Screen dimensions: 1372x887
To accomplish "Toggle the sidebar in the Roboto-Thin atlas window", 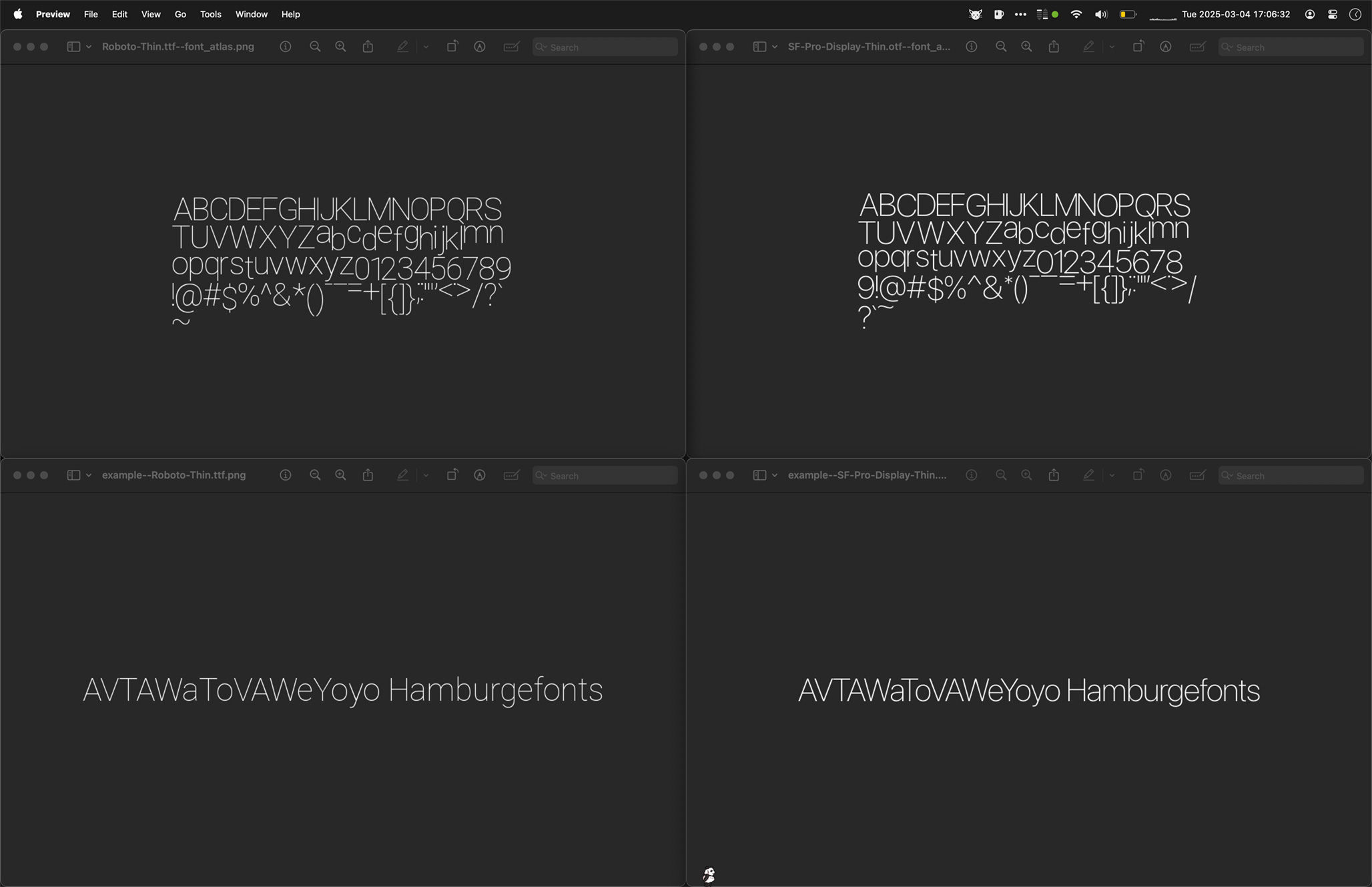I will (x=73, y=47).
